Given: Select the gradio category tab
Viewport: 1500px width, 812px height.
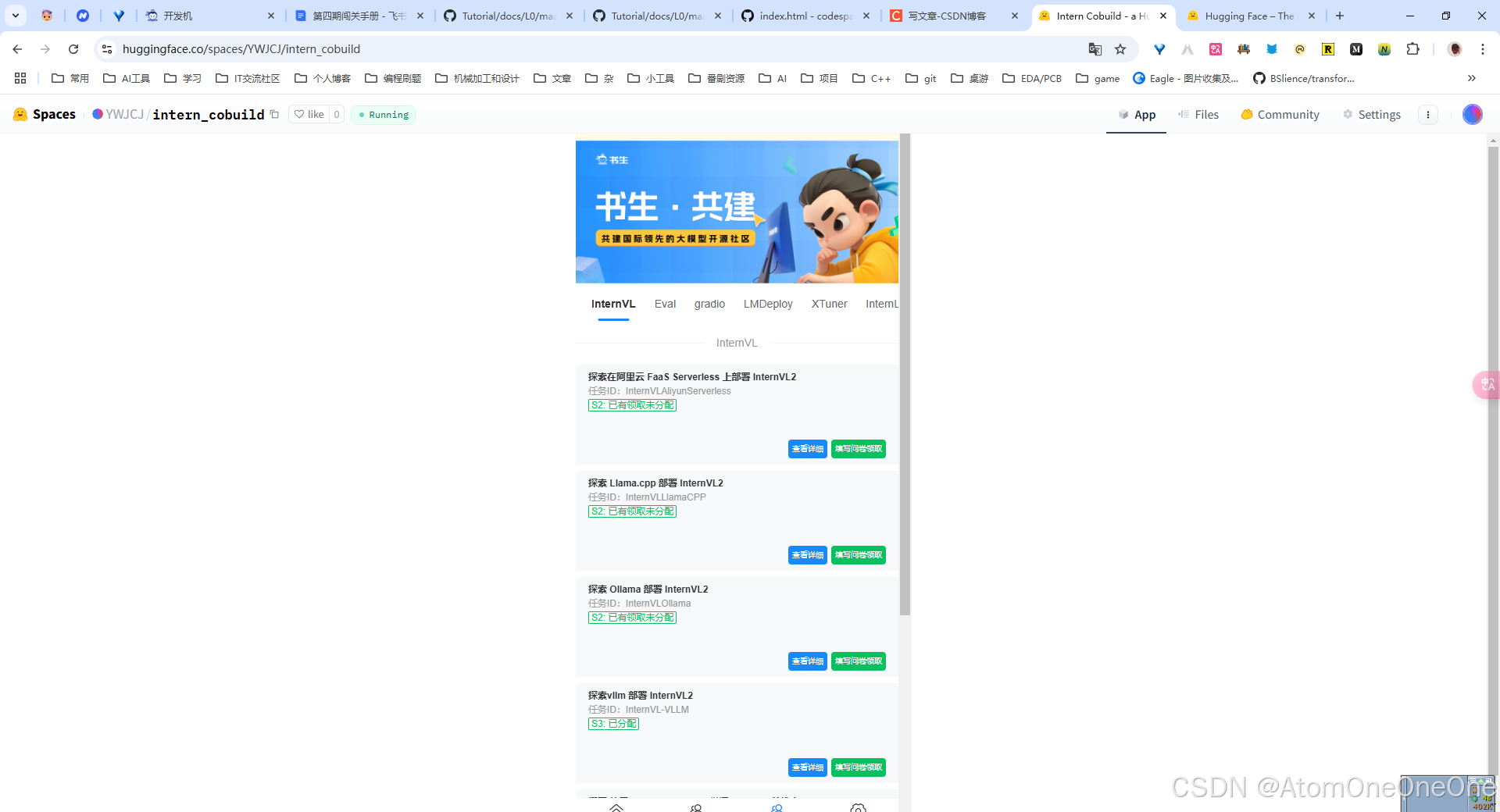Looking at the screenshot, I should (x=709, y=304).
